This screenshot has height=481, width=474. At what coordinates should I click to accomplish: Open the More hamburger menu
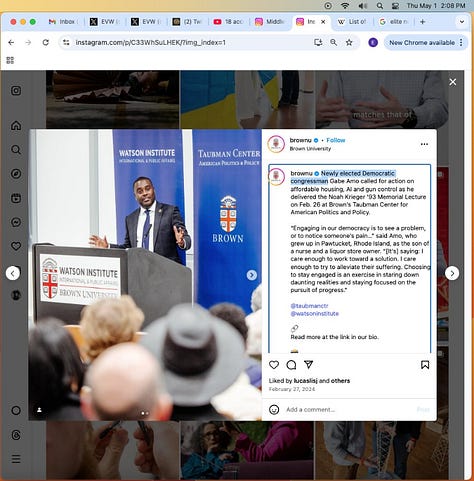tap(16, 459)
